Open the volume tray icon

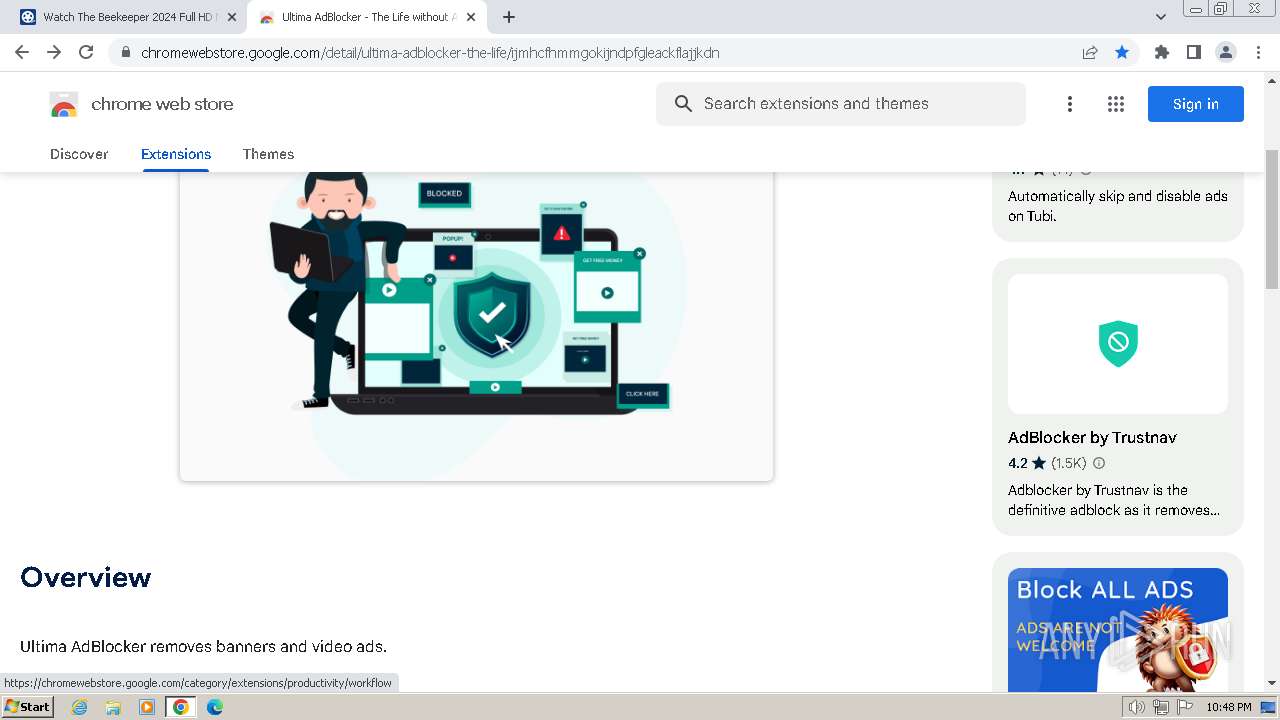pyautogui.click(x=1136, y=707)
